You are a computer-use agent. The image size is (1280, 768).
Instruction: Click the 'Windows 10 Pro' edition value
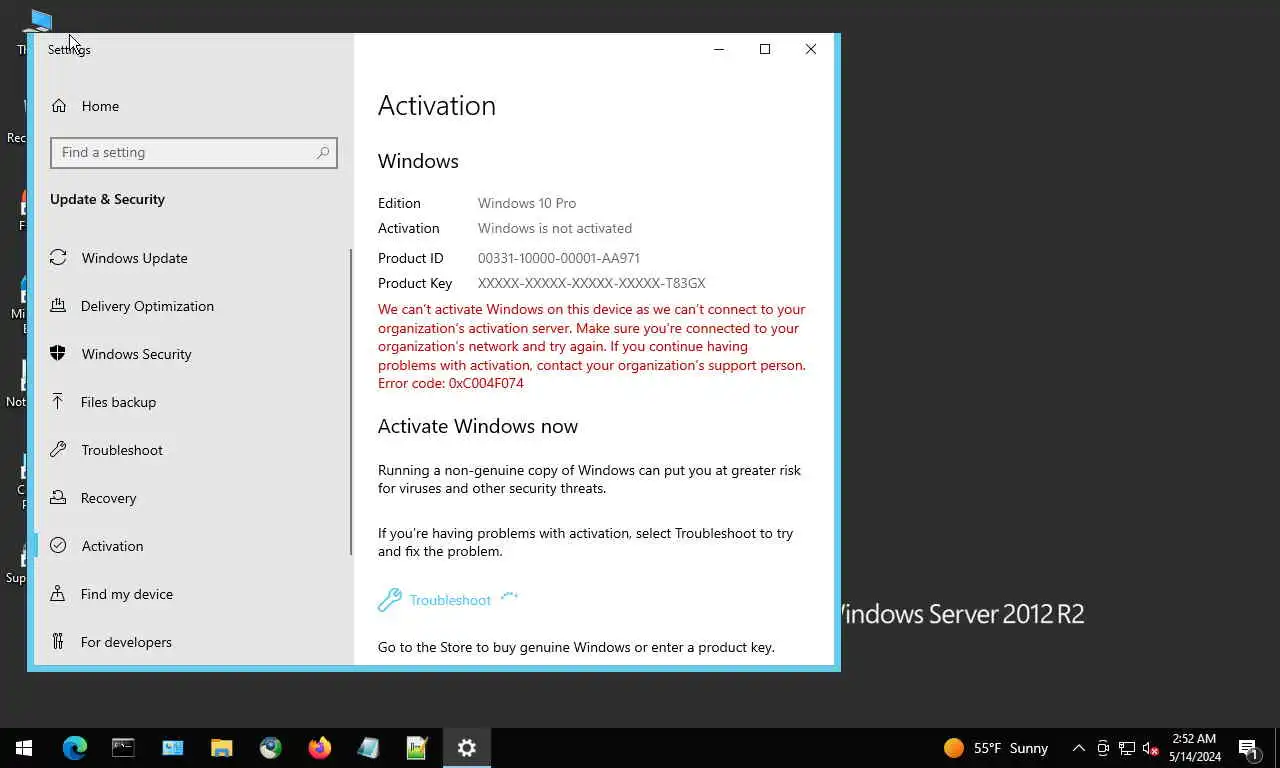tap(527, 203)
